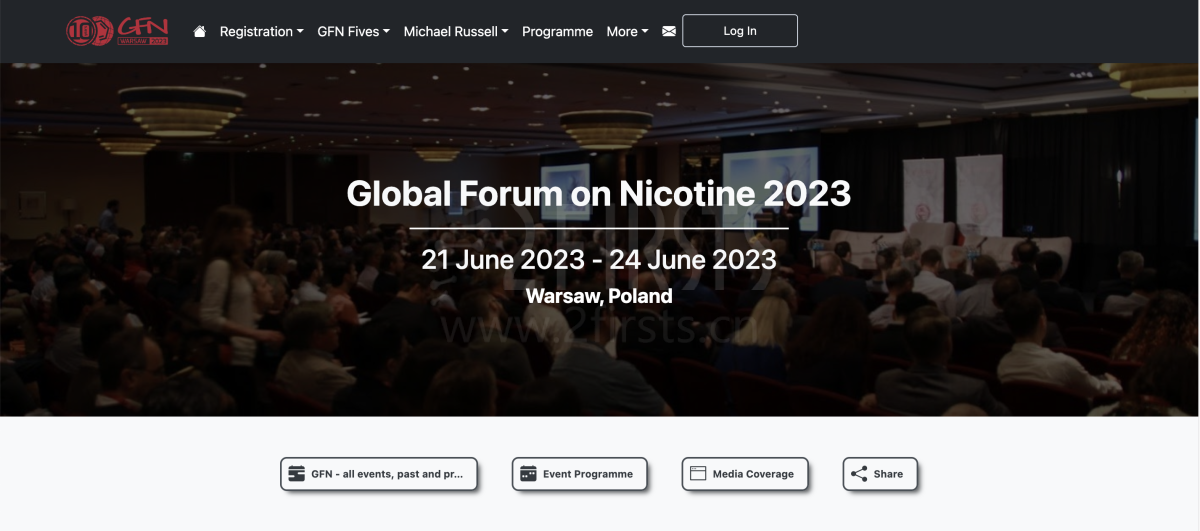Open the GFN Fives dropdown
1200x531 pixels.
click(353, 31)
